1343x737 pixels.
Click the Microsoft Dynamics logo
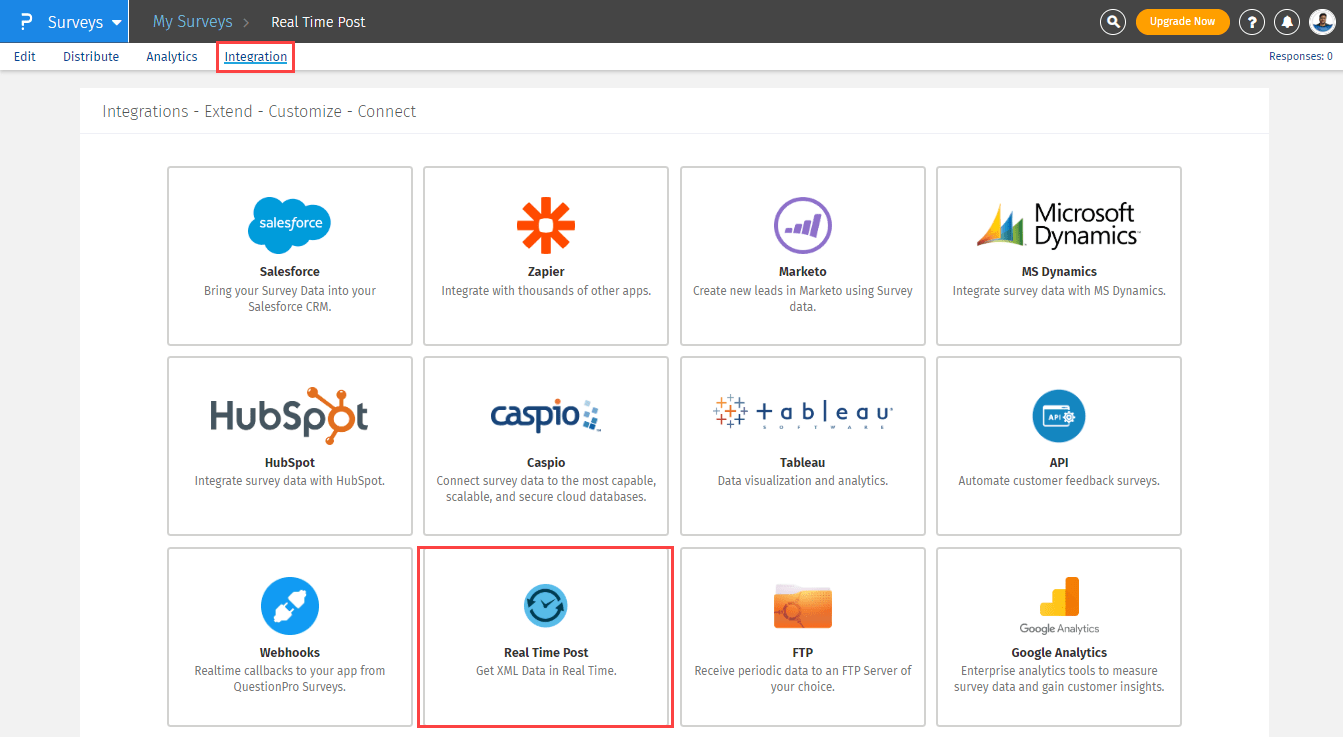pyautogui.click(x=1058, y=225)
